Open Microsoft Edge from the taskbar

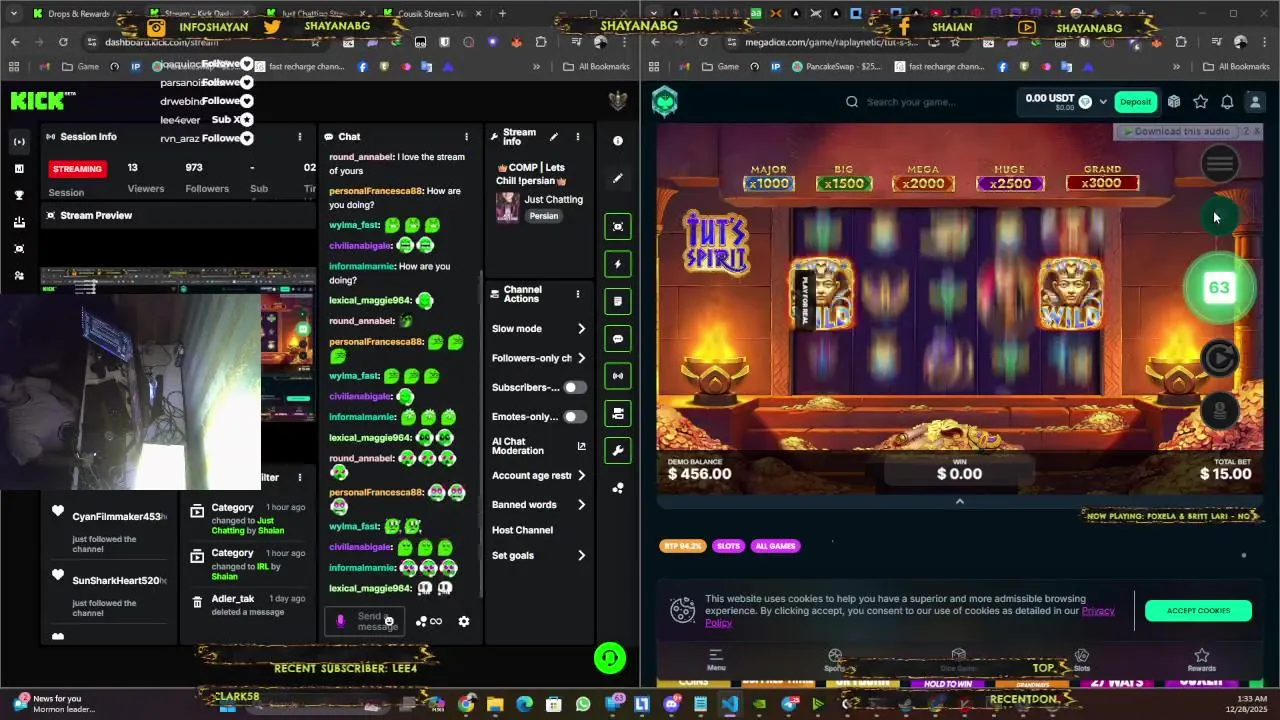tap(525, 704)
